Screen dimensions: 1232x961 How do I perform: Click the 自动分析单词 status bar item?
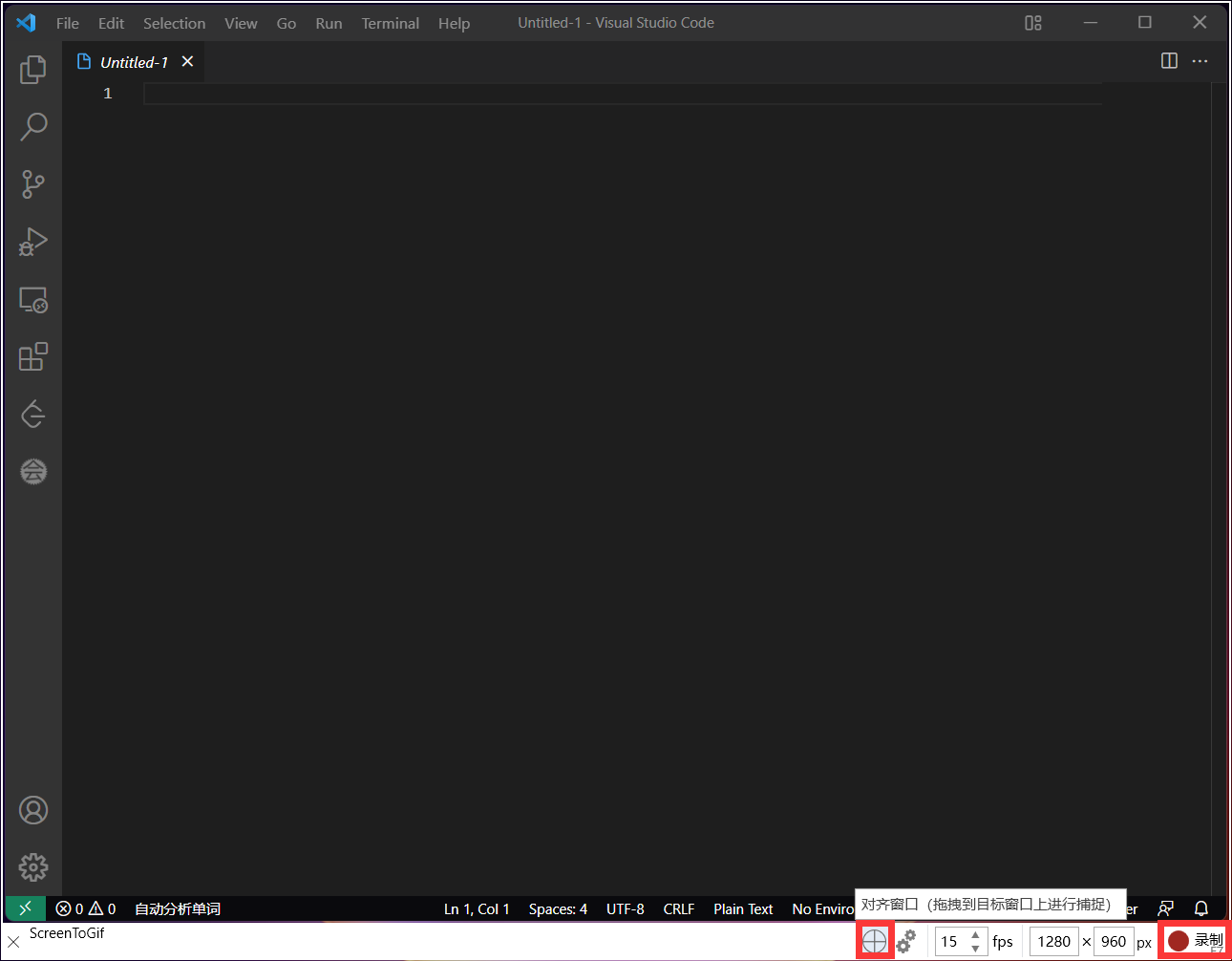click(178, 908)
